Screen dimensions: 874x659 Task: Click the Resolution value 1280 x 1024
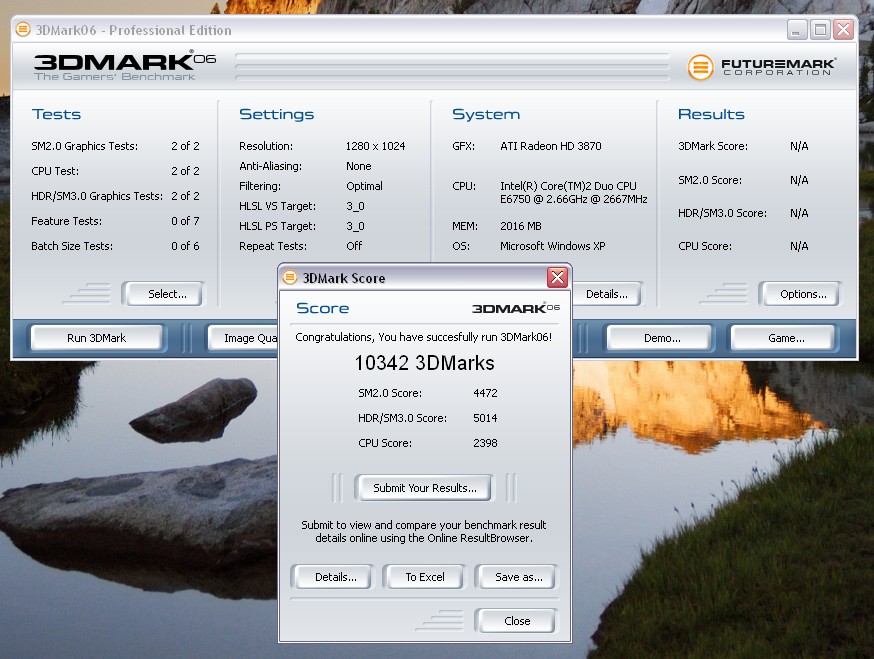point(375,146)
